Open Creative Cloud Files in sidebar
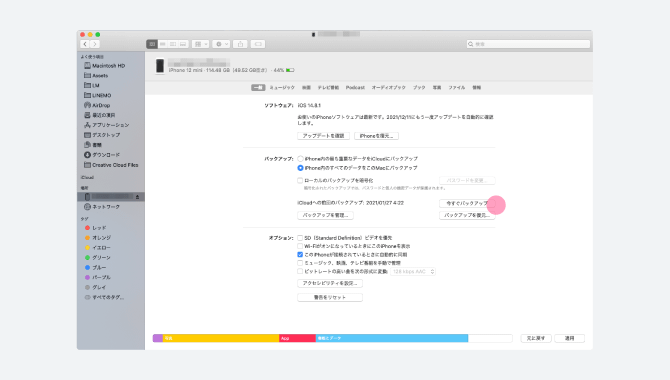Image resolution: width=670 pixels, height=380 pixels. [x=111, y=165]
